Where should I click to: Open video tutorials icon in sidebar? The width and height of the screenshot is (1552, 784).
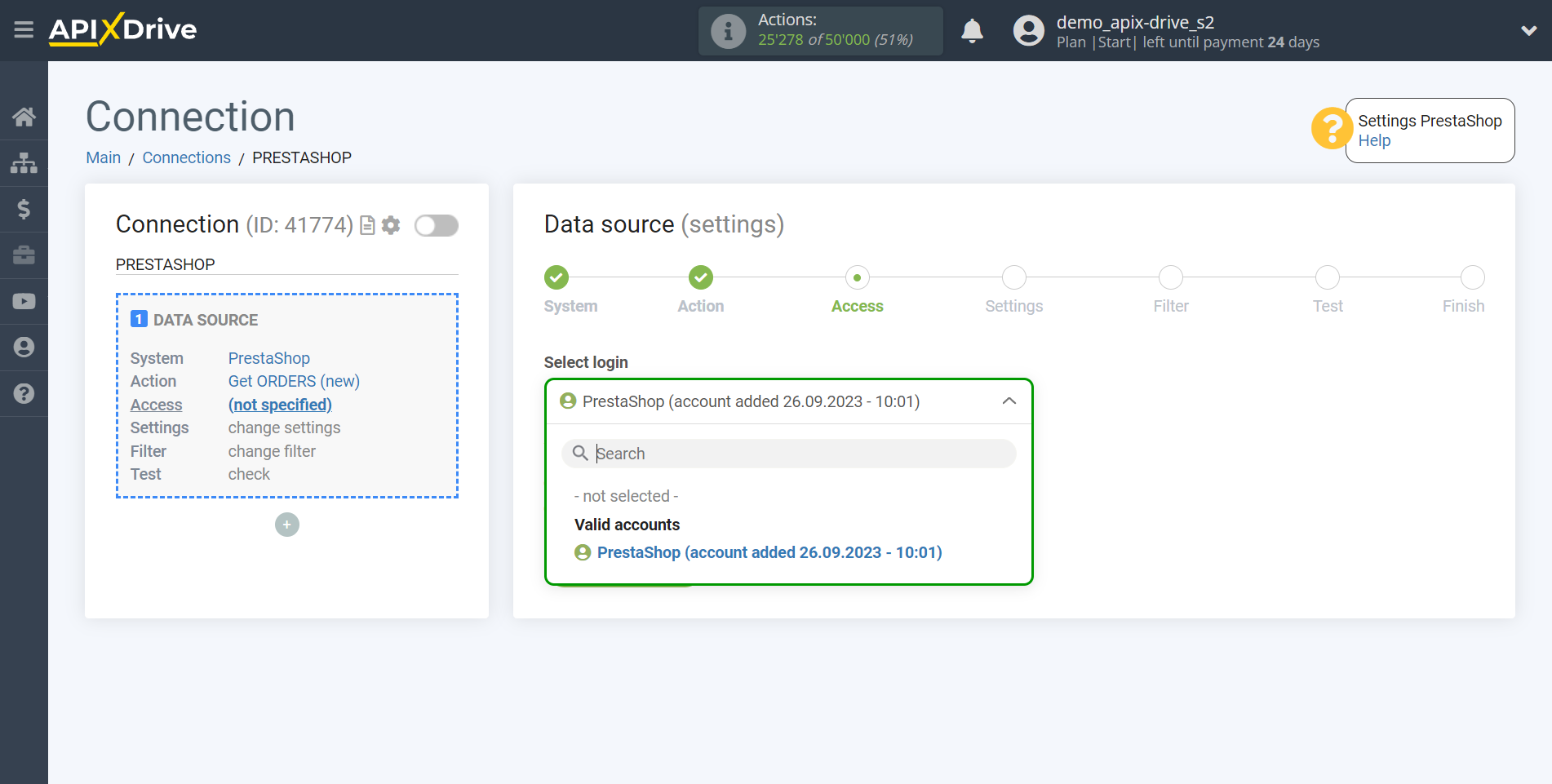(x=24, y=301)
